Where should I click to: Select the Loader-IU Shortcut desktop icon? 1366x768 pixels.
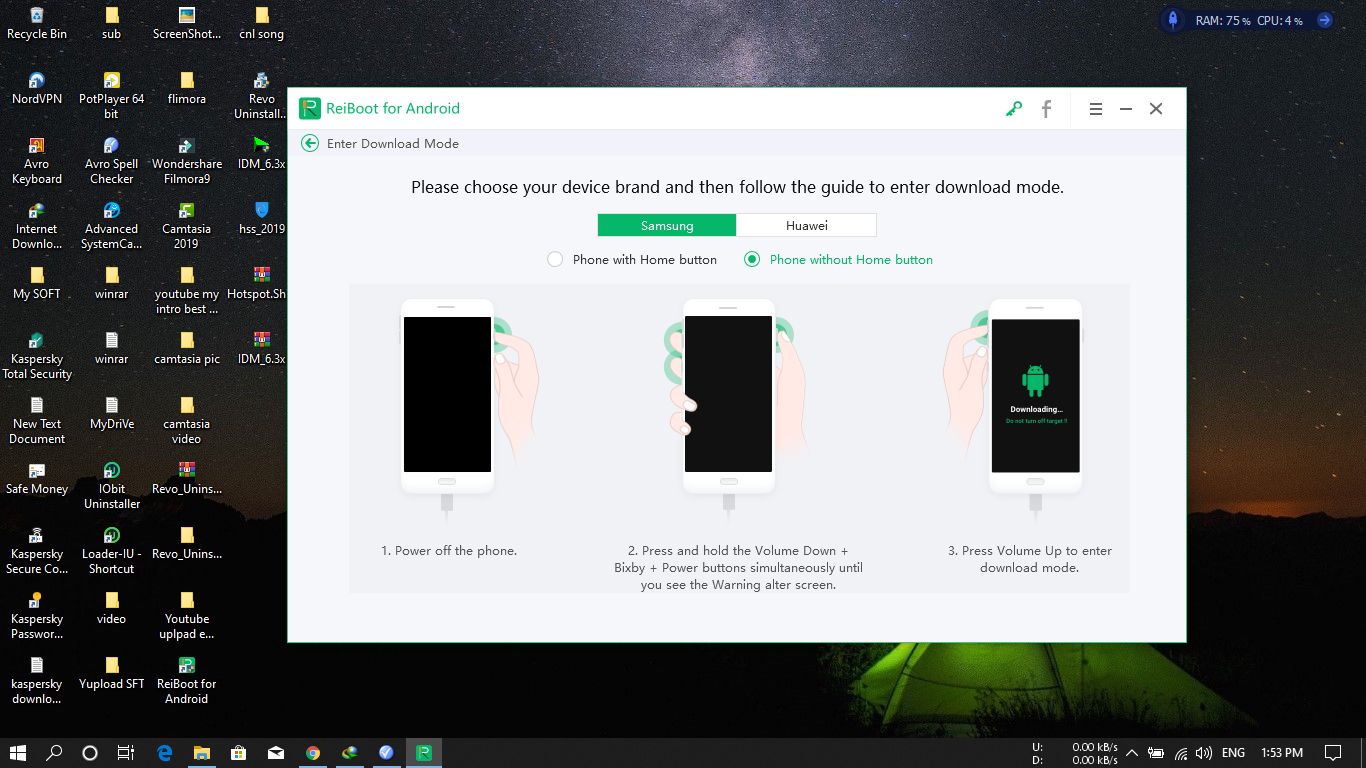coord(111,550)
